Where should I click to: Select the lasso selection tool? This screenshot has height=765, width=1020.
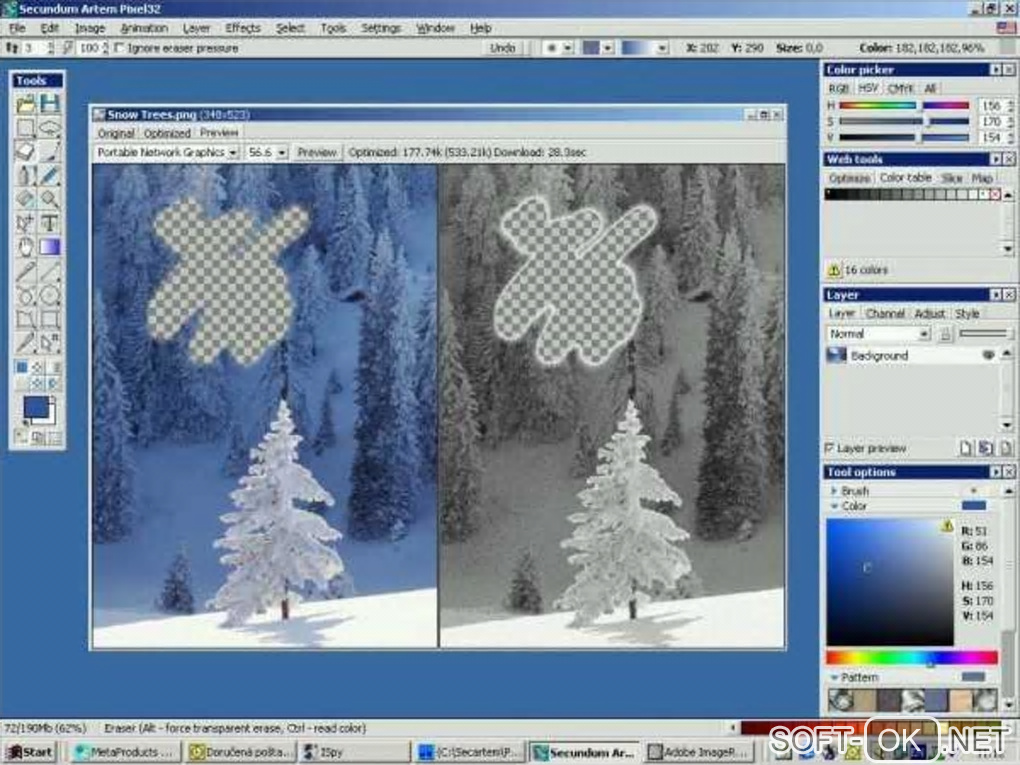point(49,128)
